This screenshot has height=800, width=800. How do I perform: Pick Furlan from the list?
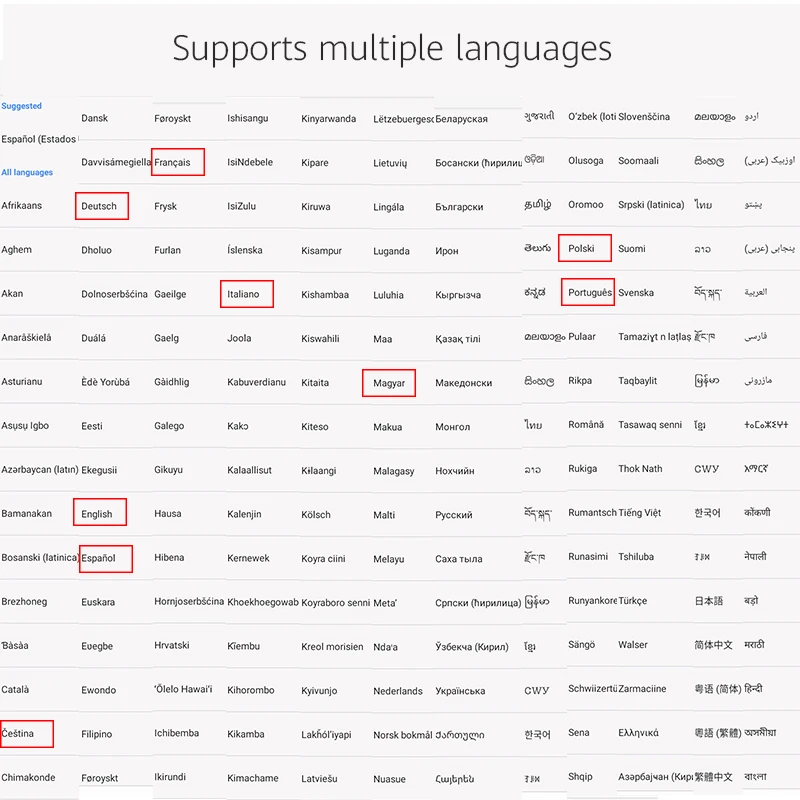[x=167, y=250]
